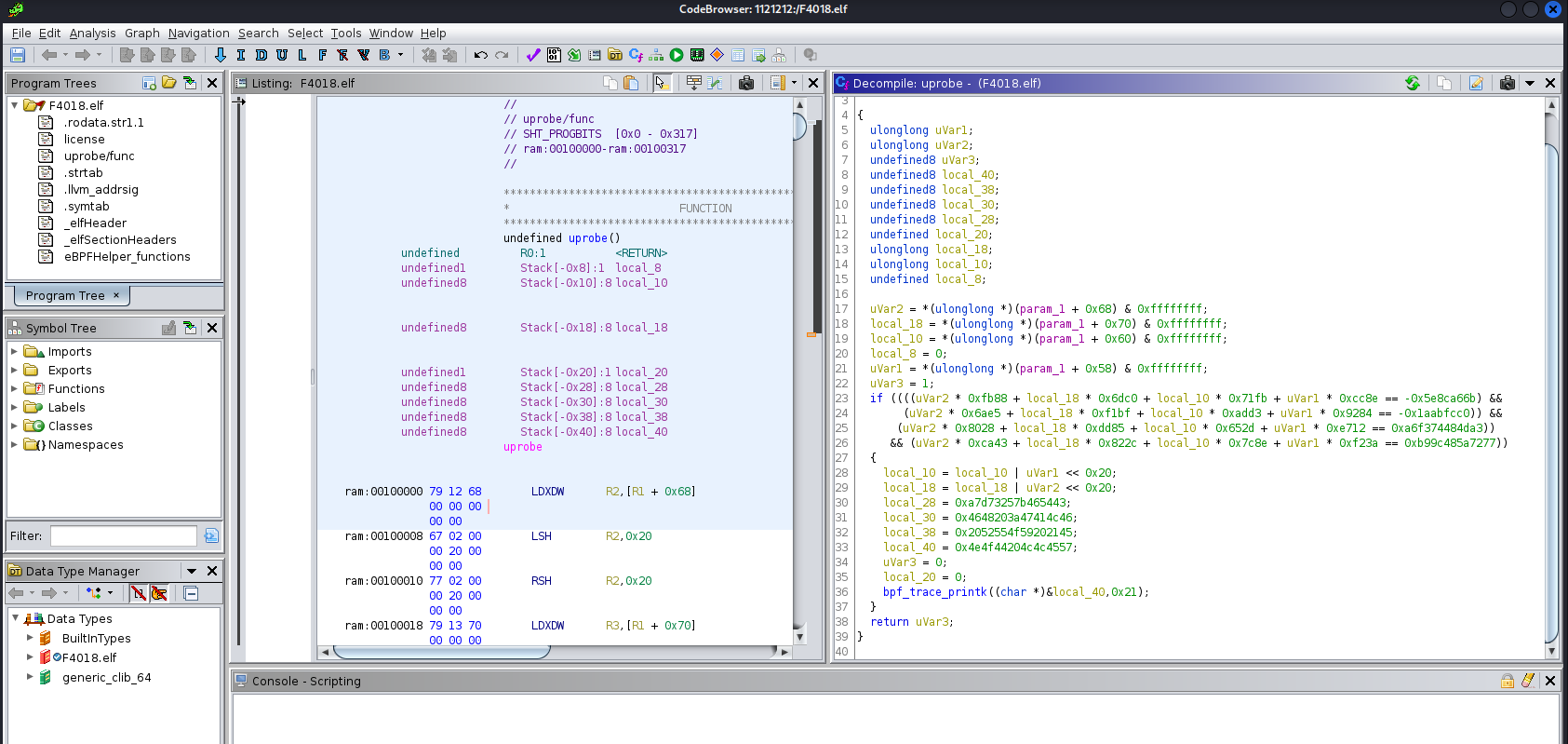Open the File menu
The image size is (1568, 744).
21,33
